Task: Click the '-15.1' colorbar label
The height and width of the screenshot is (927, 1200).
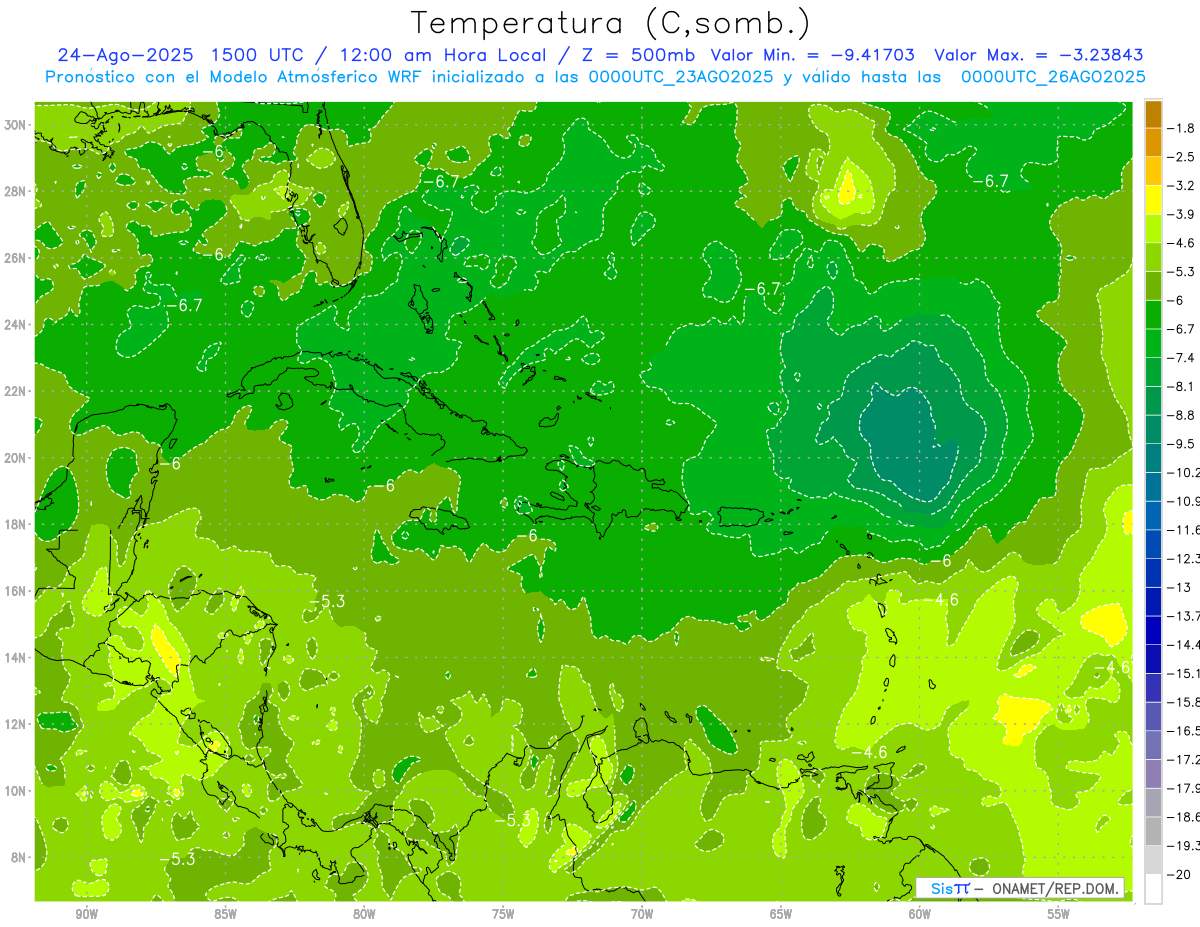Action: 1185,673
